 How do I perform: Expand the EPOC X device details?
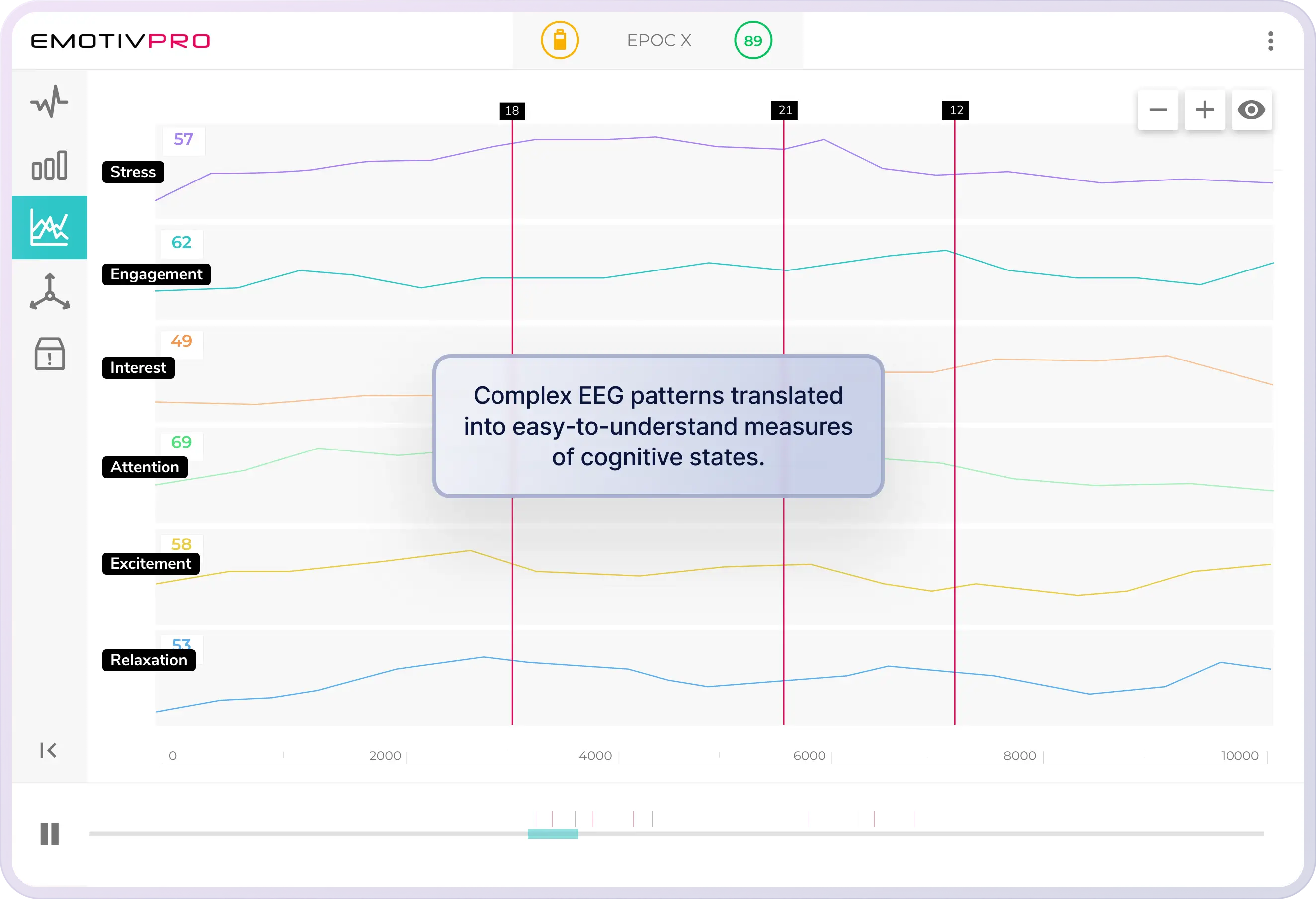(658, 40)
